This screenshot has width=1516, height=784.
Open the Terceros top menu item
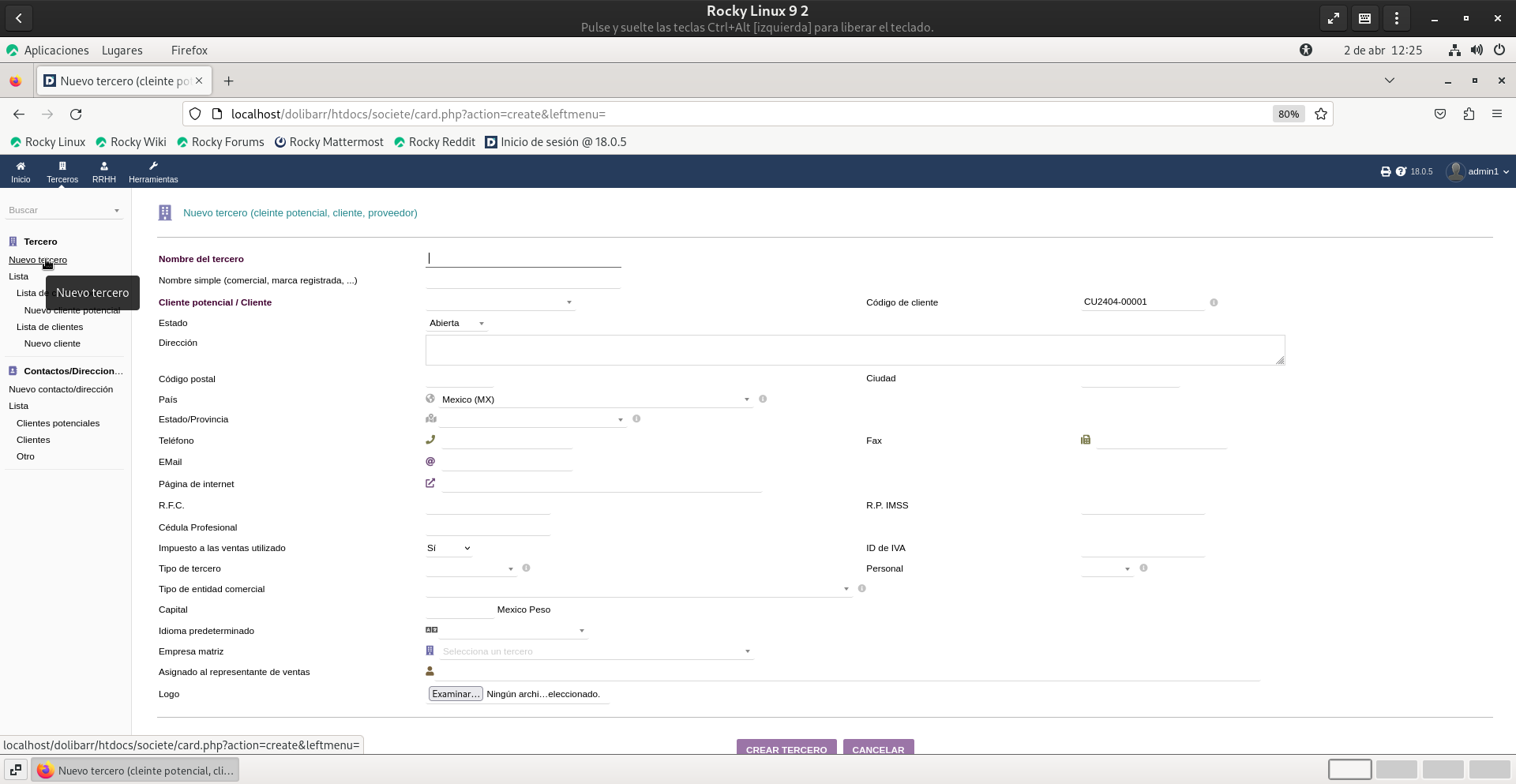pos(62,171)
